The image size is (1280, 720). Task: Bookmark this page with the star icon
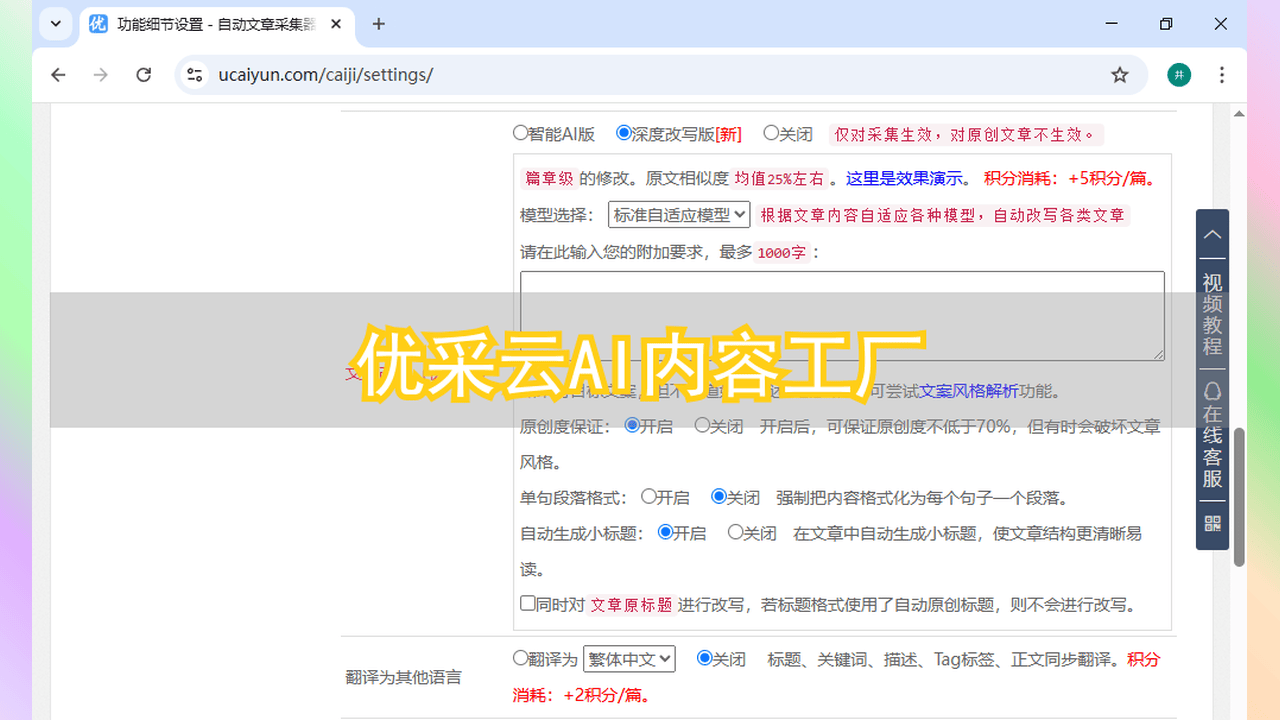coord(1120,75)
